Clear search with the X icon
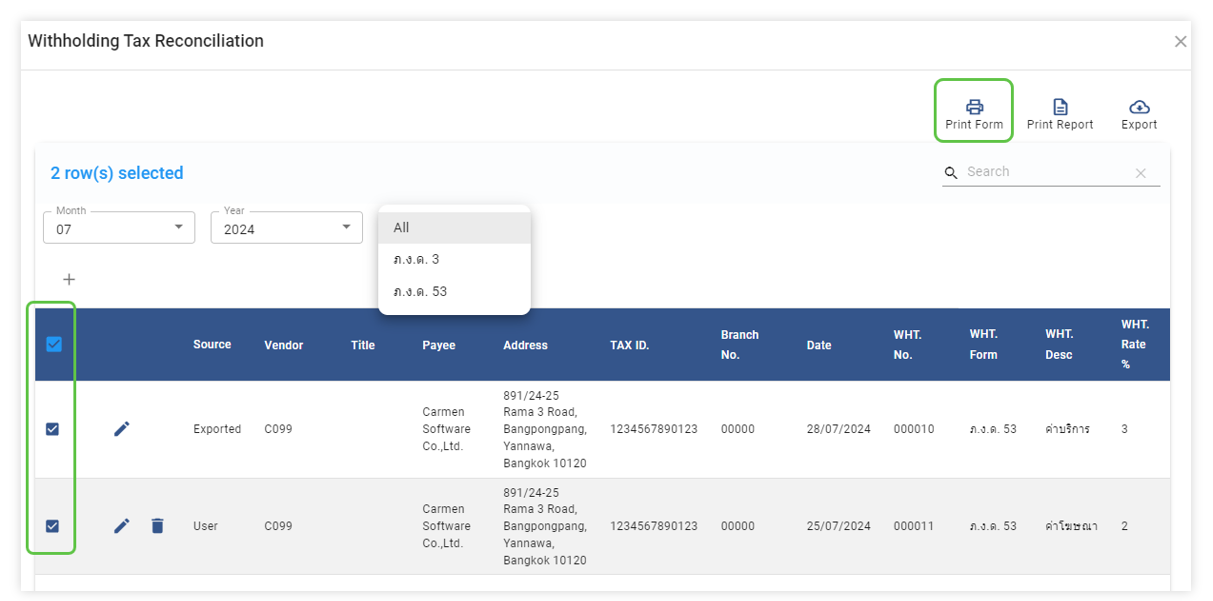This screenshot has height=601, width=1213. (x=1140, y=173)
